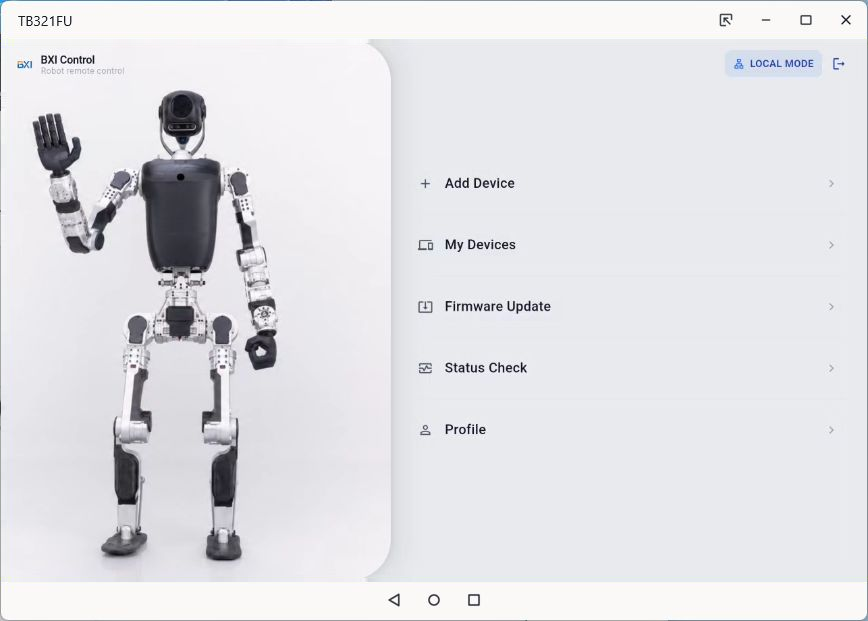This screenshot has width=868, height=621.
Task: Open Profile via its right chevron
Action: click(831, 430)
